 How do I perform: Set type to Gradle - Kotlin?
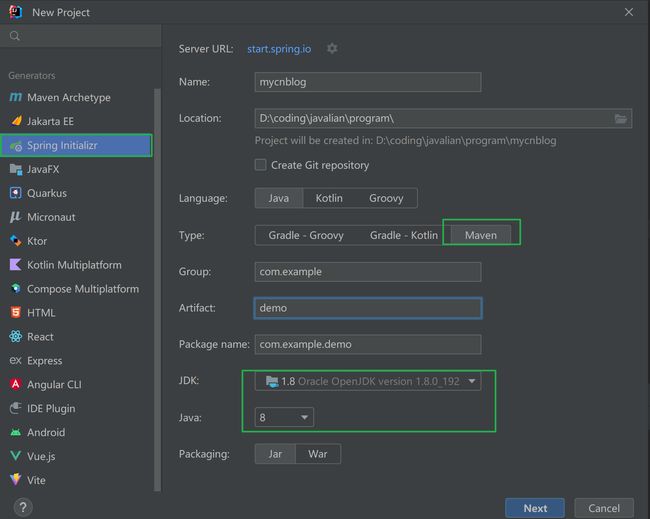point(403,235)
